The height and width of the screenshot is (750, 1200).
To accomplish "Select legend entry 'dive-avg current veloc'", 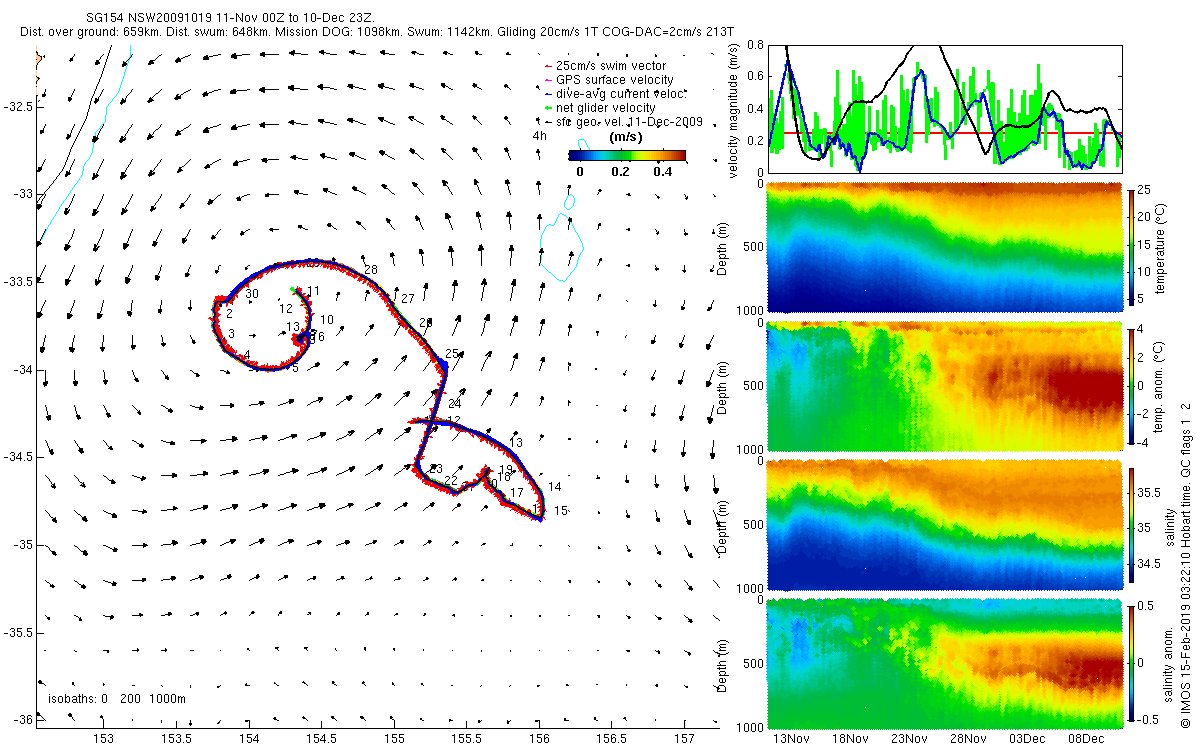I will [x=621, y=93].
